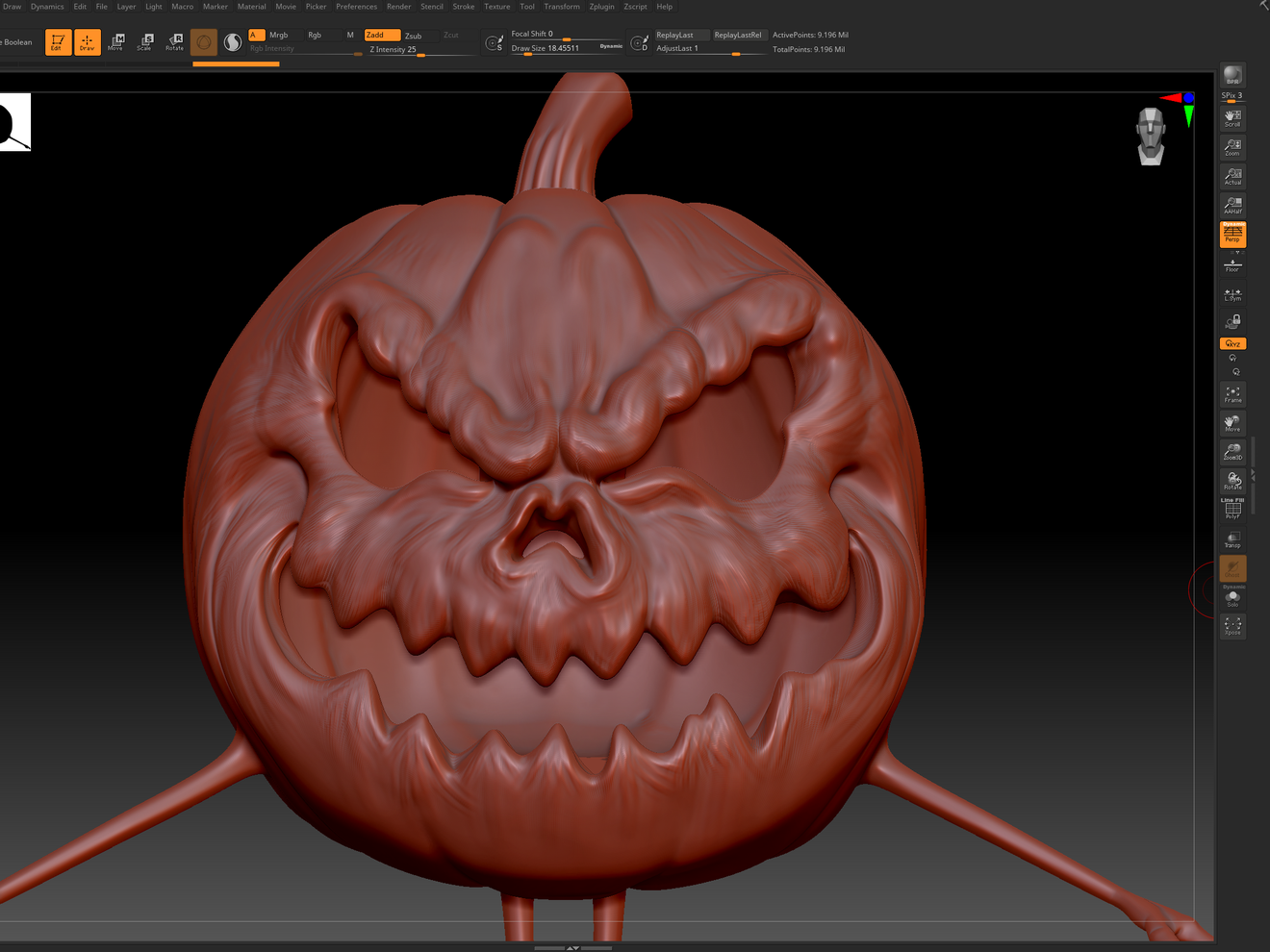Image resolution: width=1270 pixels, height=952 pixels.
Task: Click the SPix slider
Action: click(1232, 96)
